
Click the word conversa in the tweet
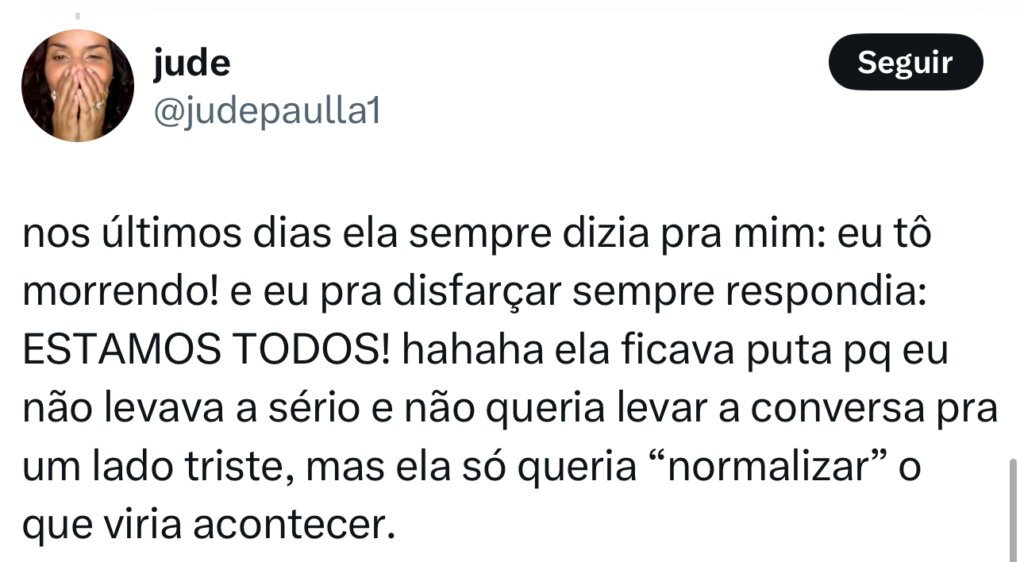[x=838, y=409]
